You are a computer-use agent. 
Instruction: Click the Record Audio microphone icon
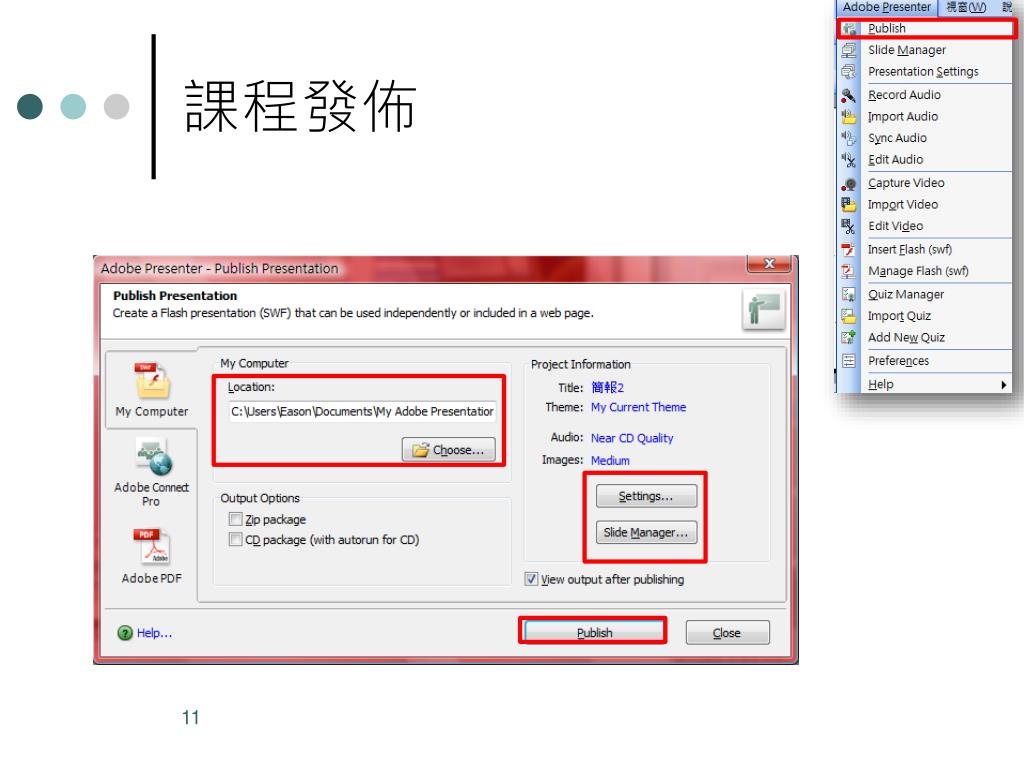[x=848, y=95]
